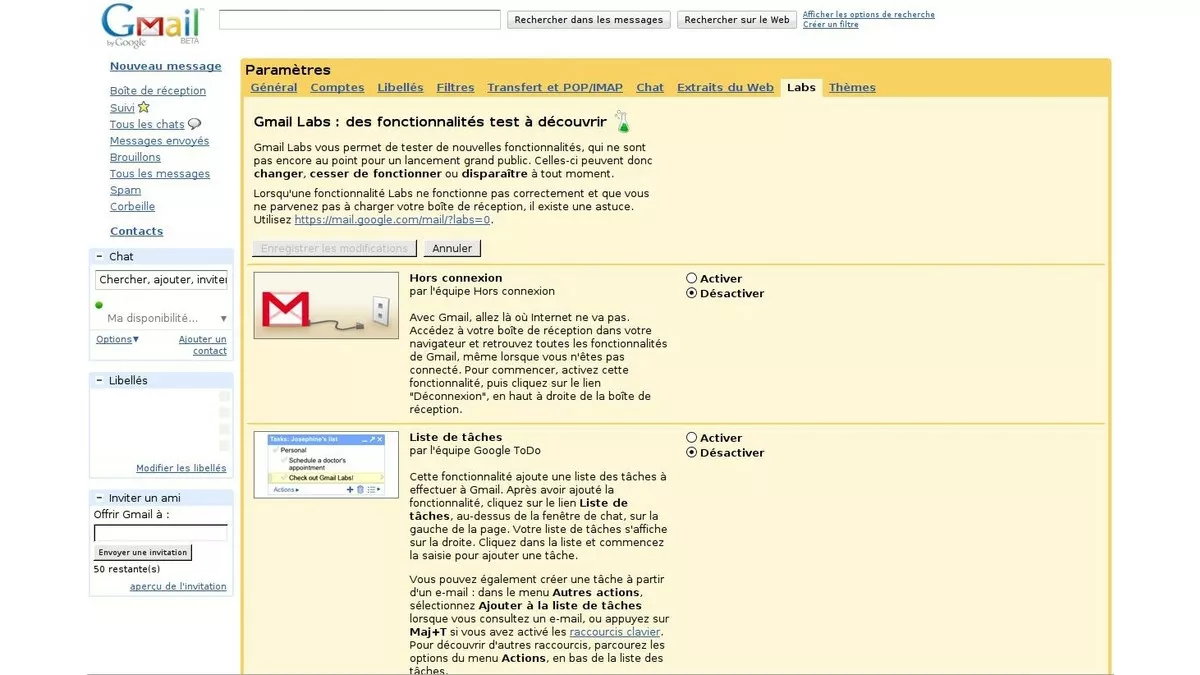Viewport: 1200px width, 675px height.
Task: Click the star icon next to Suivi
Action: click(142, 106)
